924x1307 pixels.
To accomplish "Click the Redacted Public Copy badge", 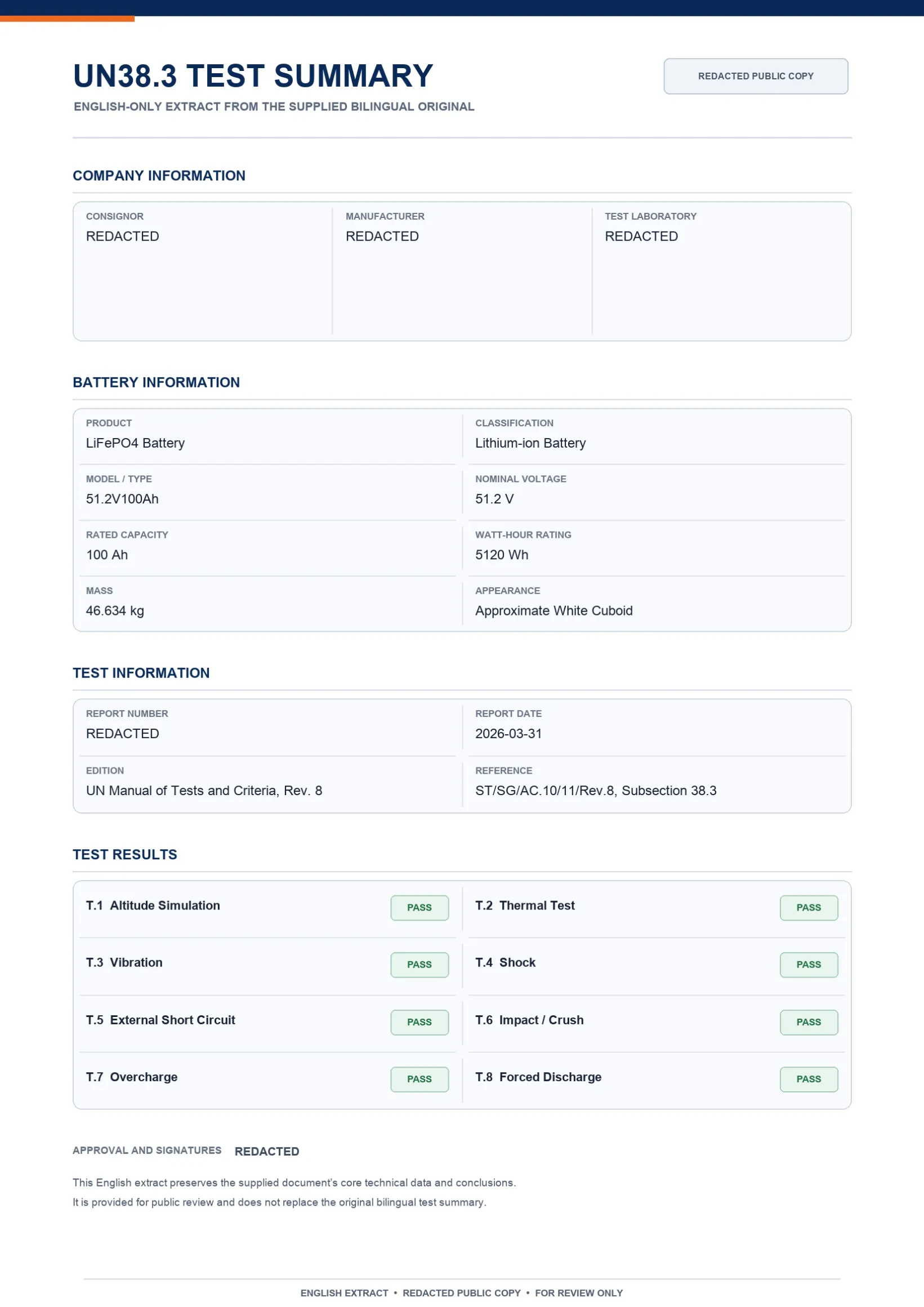I will click(x=756, y=76).
